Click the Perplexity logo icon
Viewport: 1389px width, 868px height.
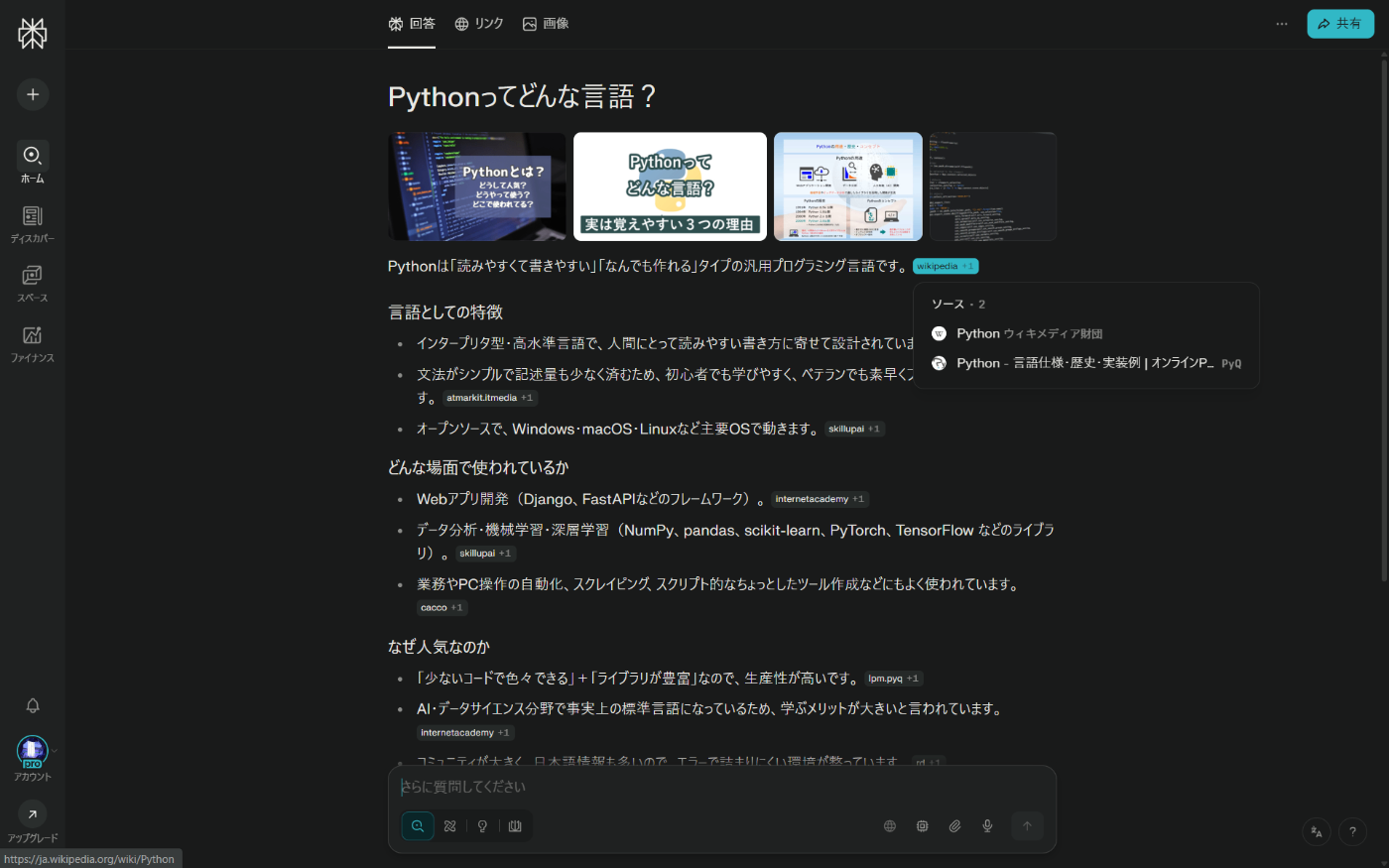[x=33, y=33]
